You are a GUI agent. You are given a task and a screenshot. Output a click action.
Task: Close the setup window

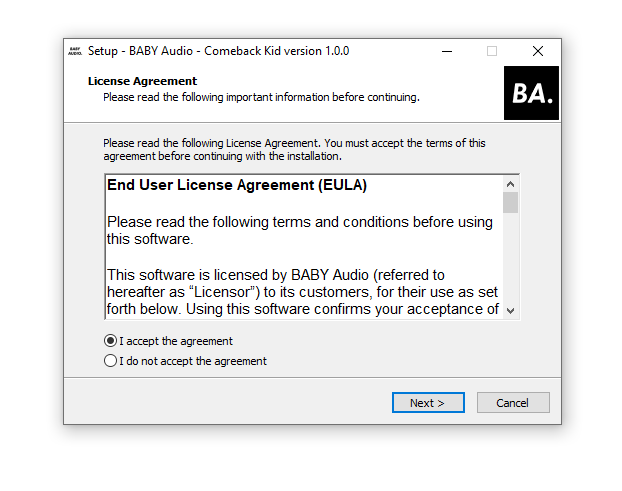[x=538, y=51]
